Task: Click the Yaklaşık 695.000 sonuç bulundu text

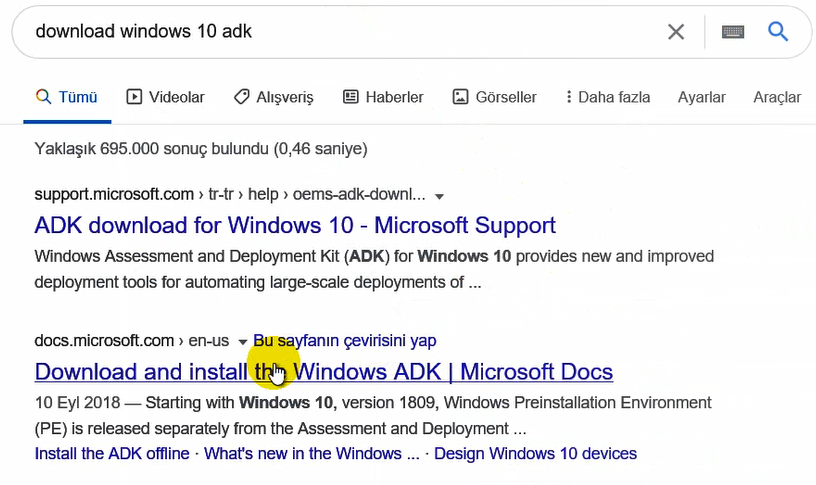Action: pyautogui.click(x=201, y=149)
